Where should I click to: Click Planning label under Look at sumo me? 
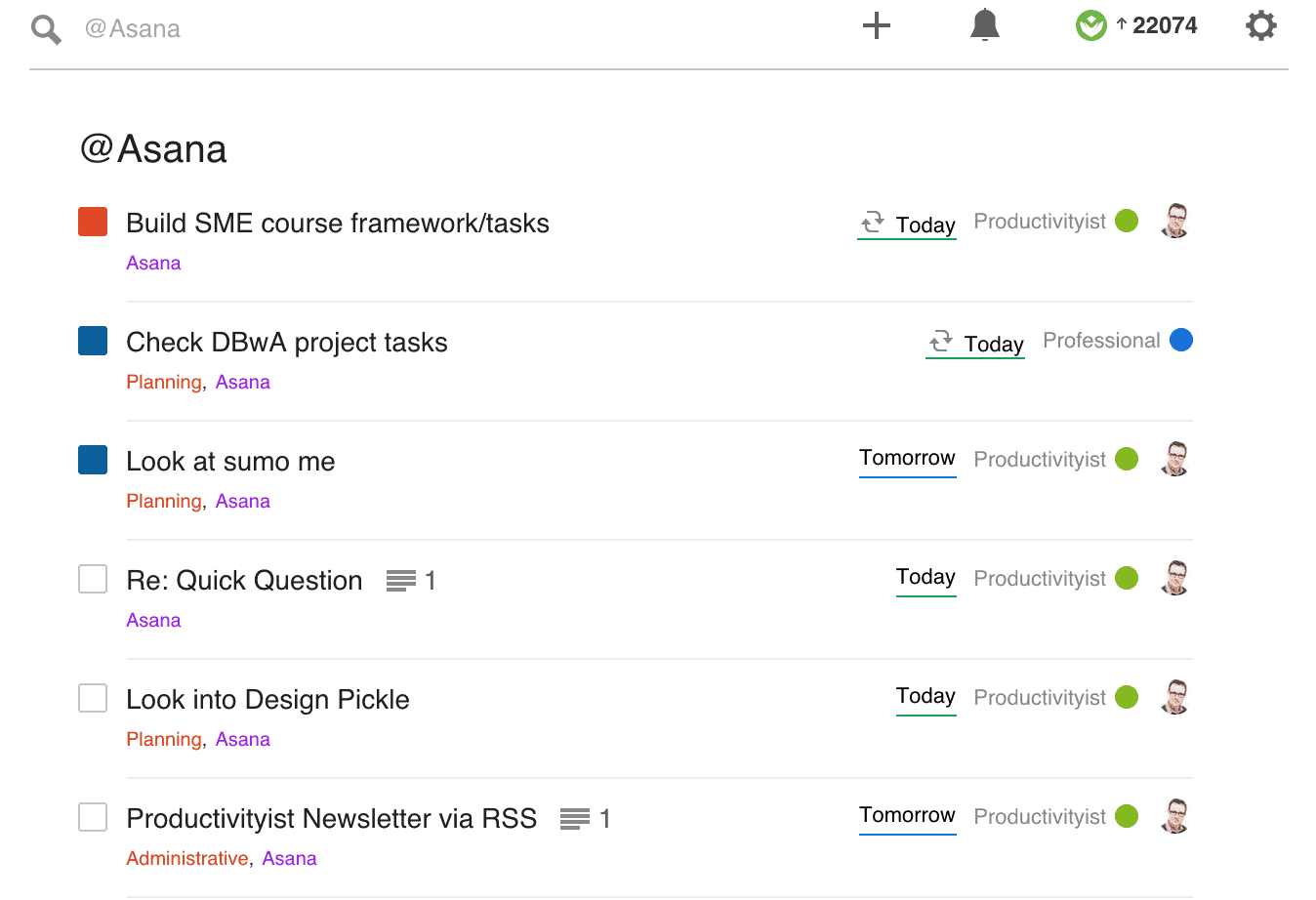pos(164,502)
